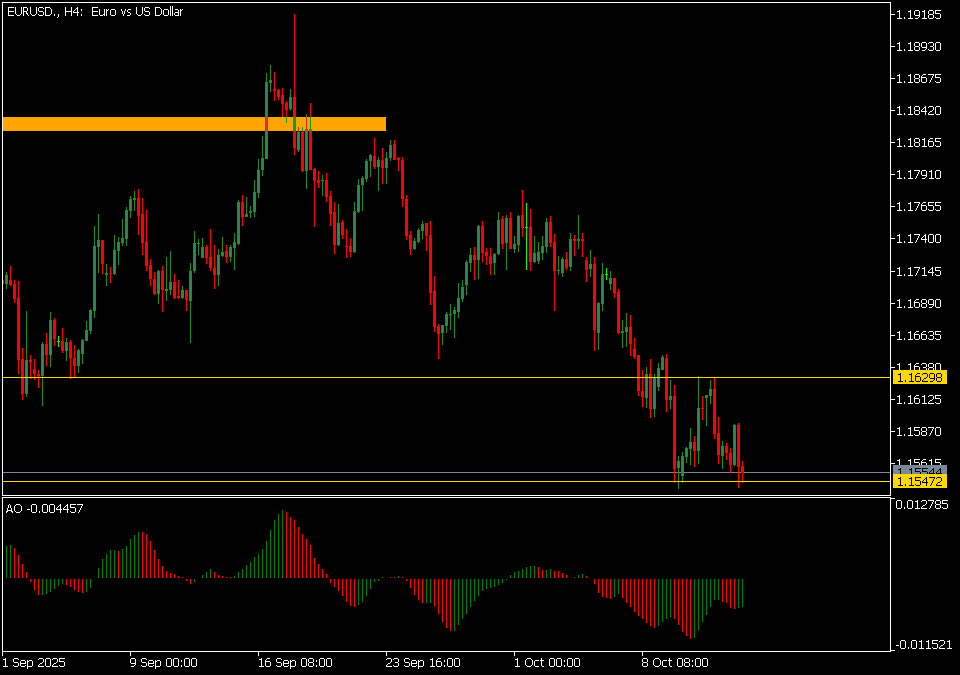This screenshot has height=675, width=960.
Task: Click -0.011521 on the AO scale
Action: [x=921, y=645]
